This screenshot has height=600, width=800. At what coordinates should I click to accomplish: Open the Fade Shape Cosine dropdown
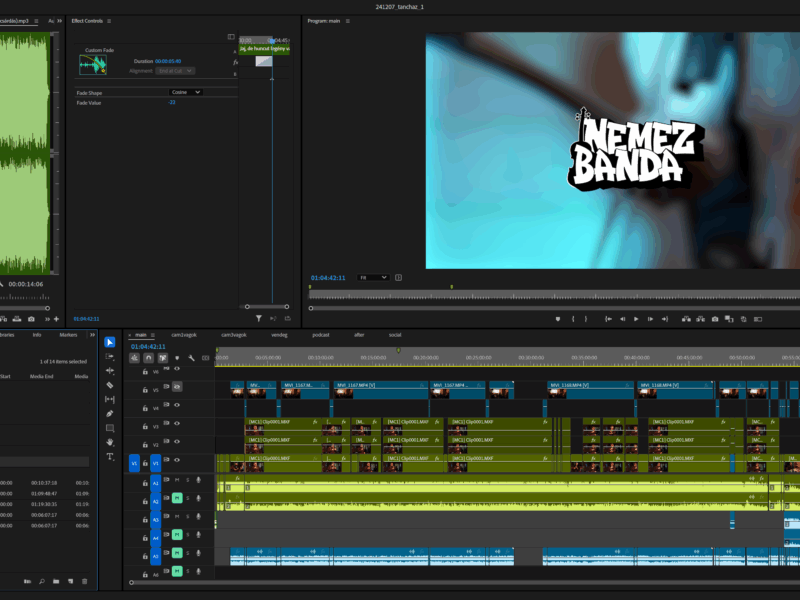point(185,92)
